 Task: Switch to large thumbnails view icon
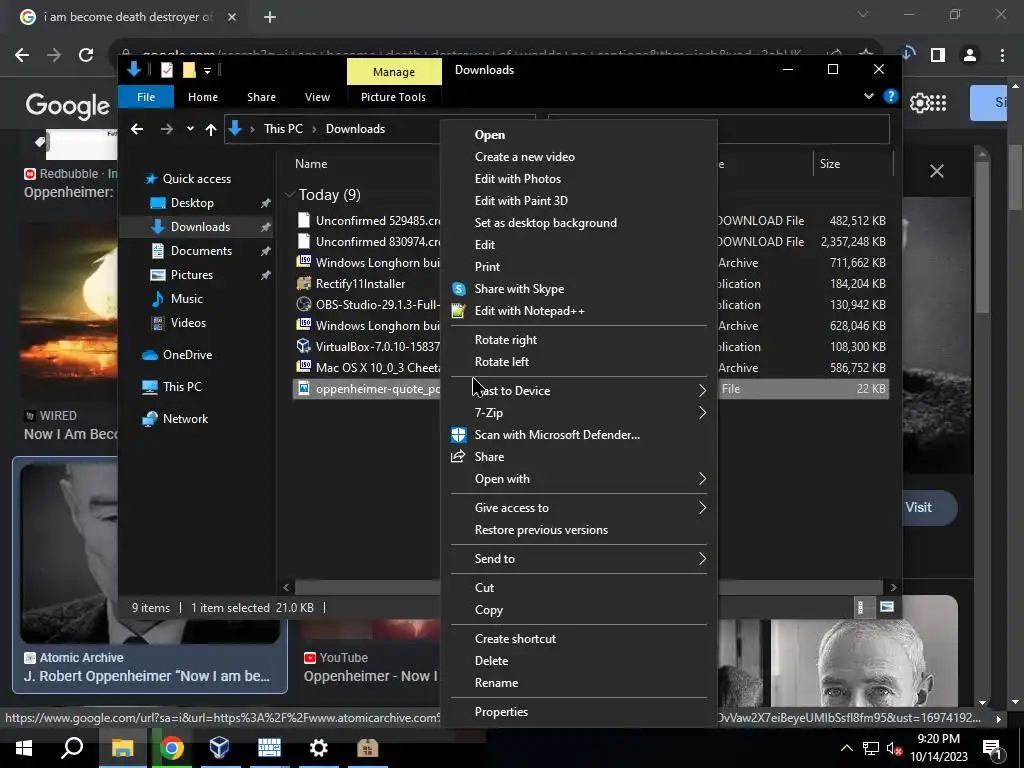[x=886, y=608]
